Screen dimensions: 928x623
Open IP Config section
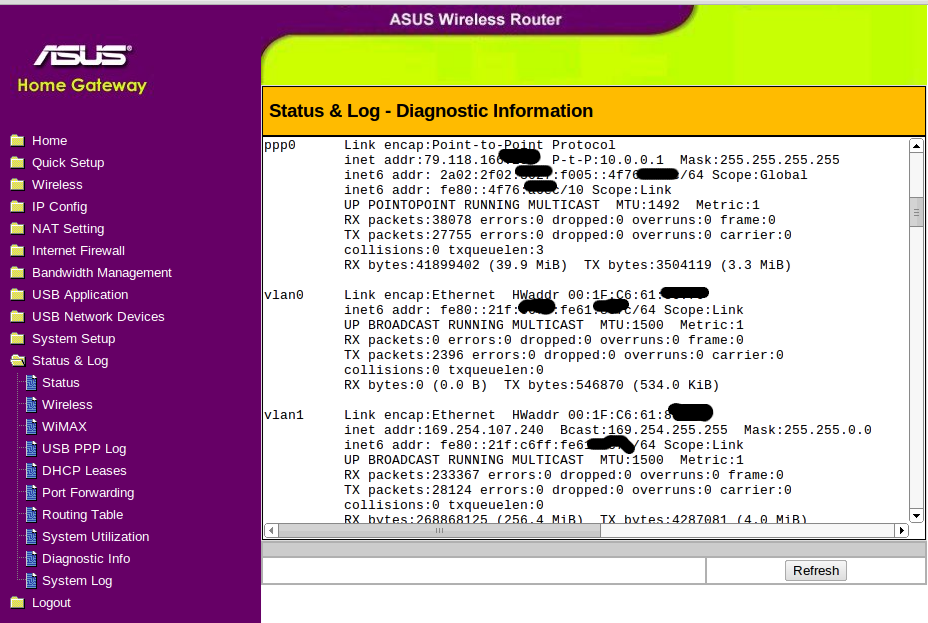60,206
